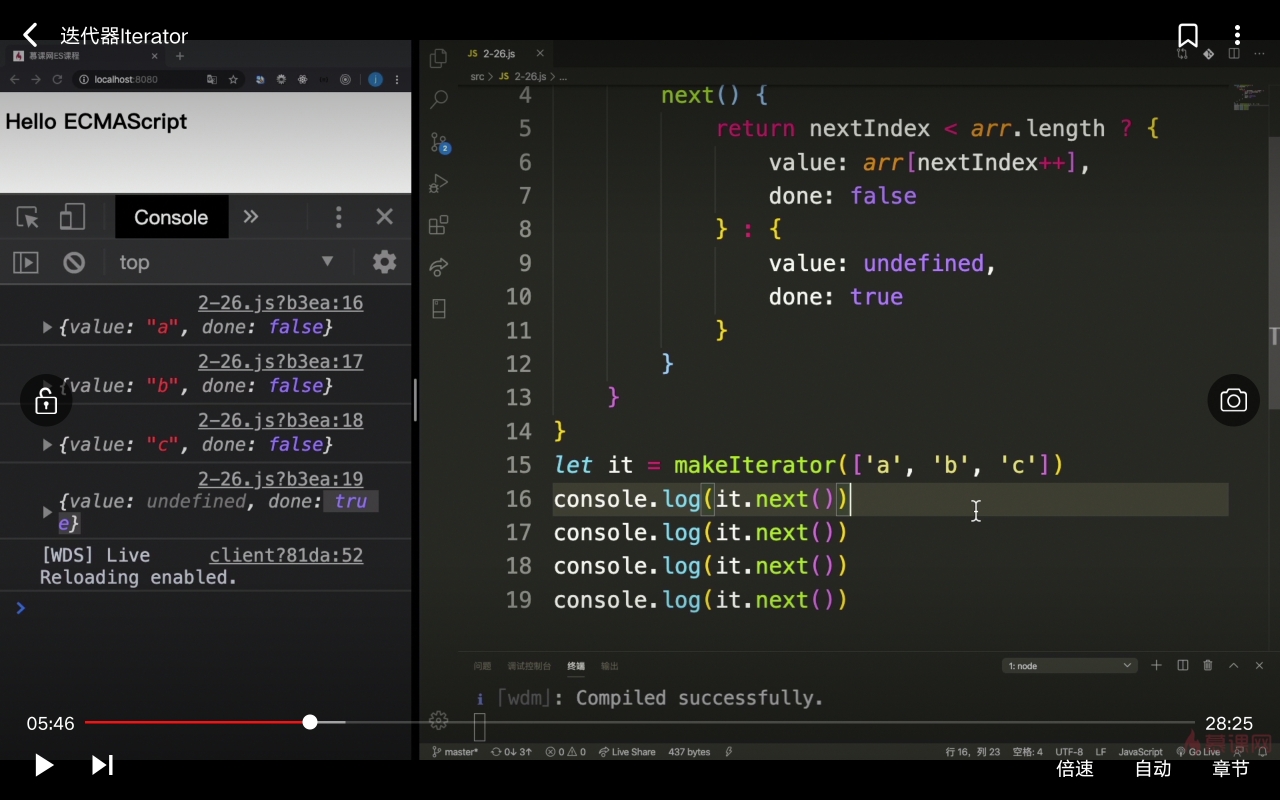The width and height of the screenshot is (1280, 800).
Task: Skip to the next video
Action: coord(102,765)
